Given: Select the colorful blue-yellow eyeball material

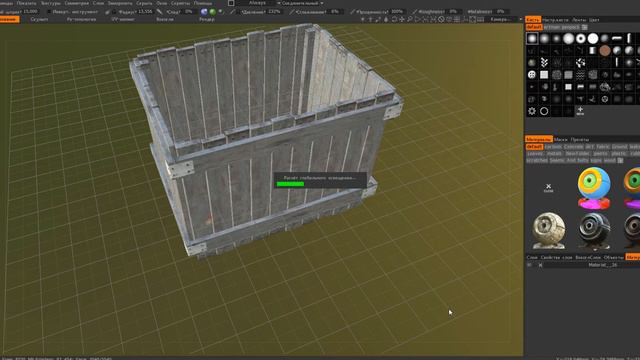Looking at the screenshot, I should [x=594, y=188].
